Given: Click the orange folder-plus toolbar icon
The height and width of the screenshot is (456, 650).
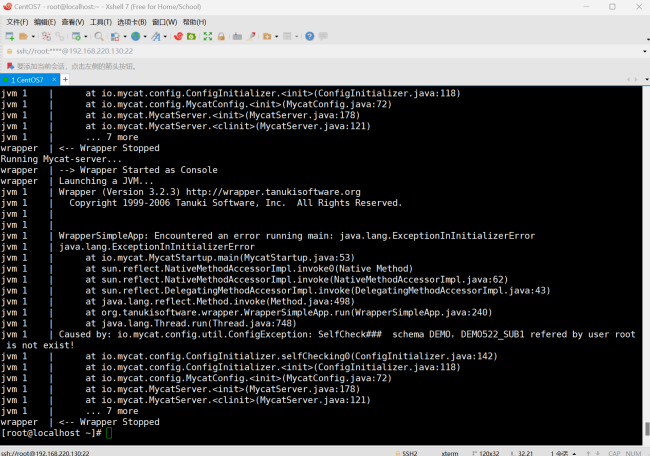Looking at the screenshot, I should click(267, 36).
